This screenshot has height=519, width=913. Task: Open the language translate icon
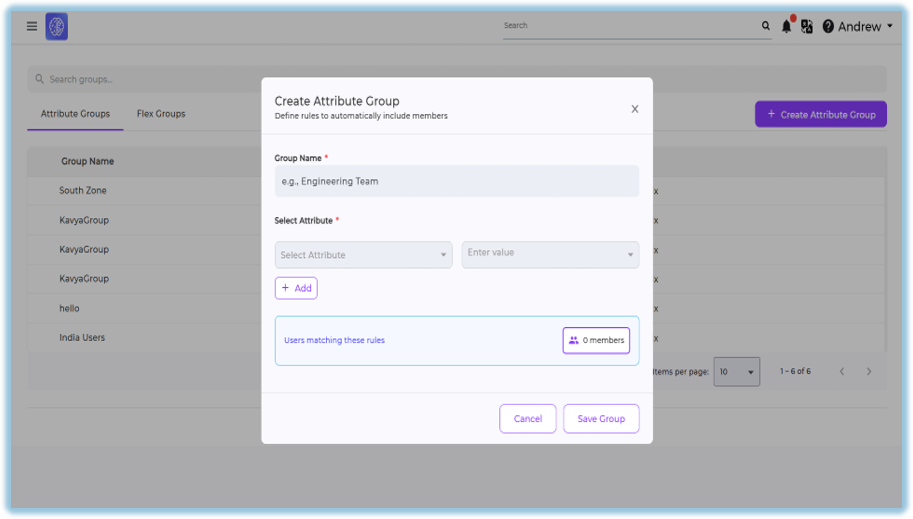[x=807, y=26]
